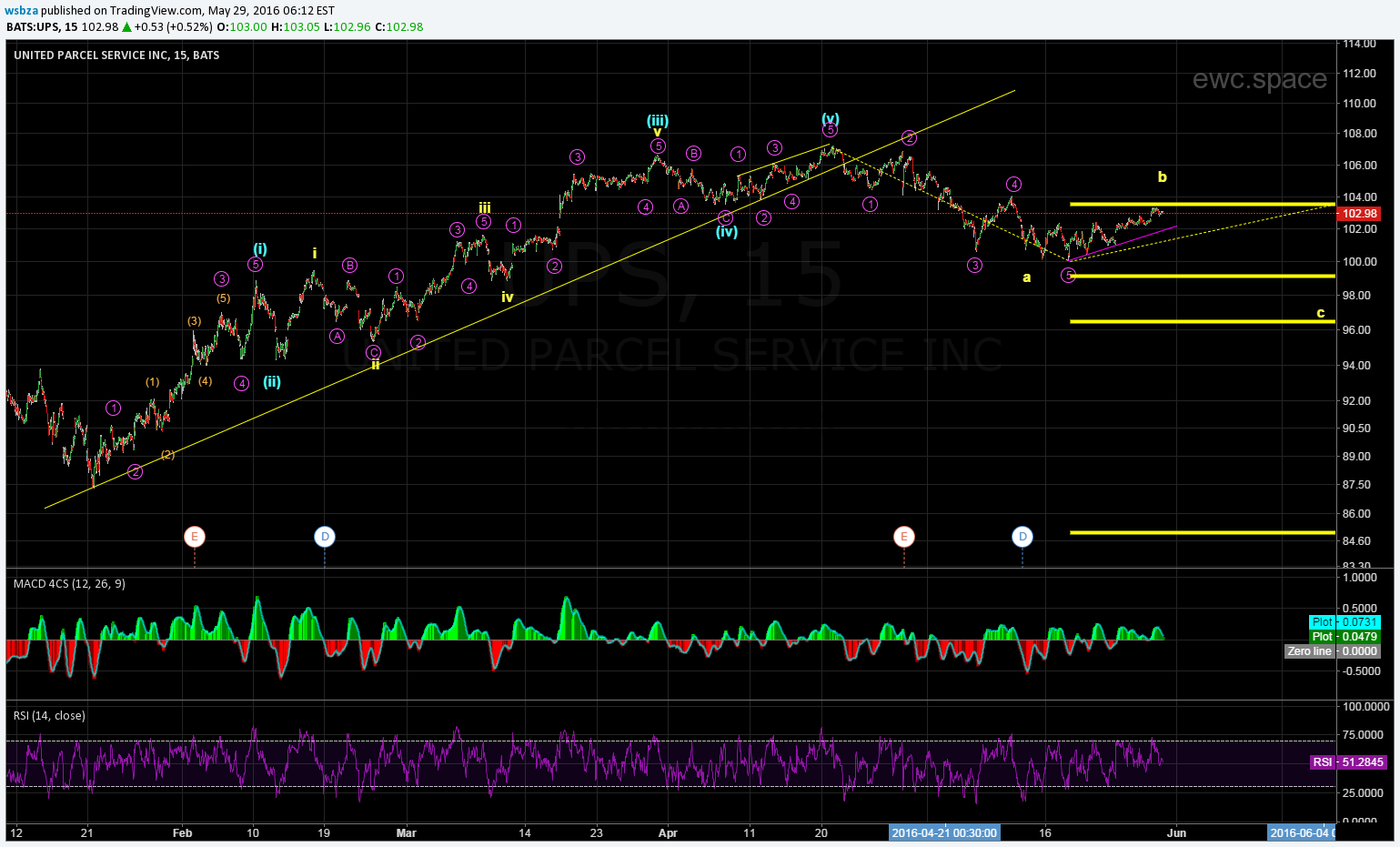
Task: Click the red 102.98 current price label
Action: coord(1360,214)
